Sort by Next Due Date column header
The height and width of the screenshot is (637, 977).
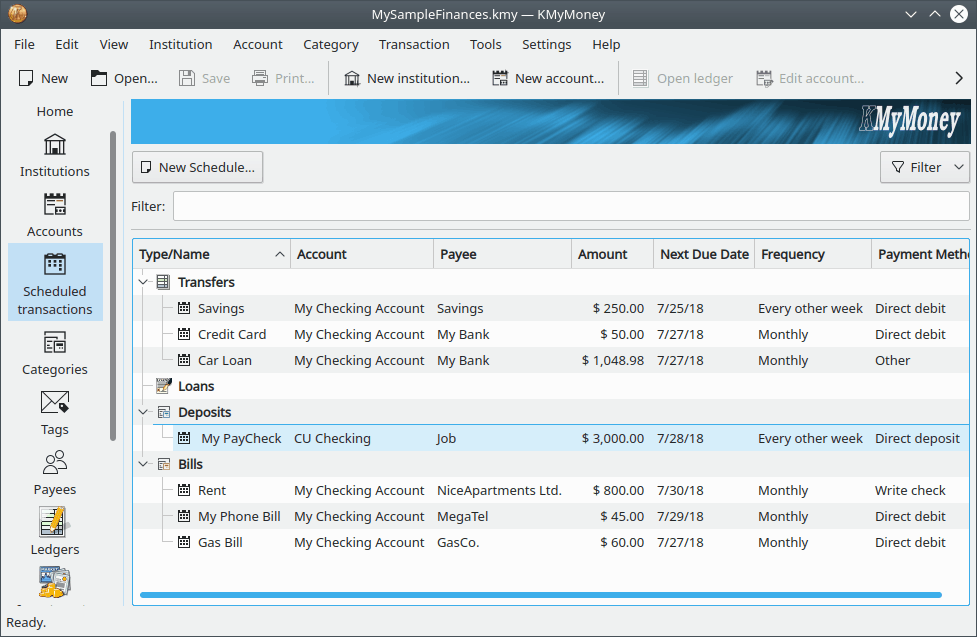pyautogui.click(x=704, y=254)
